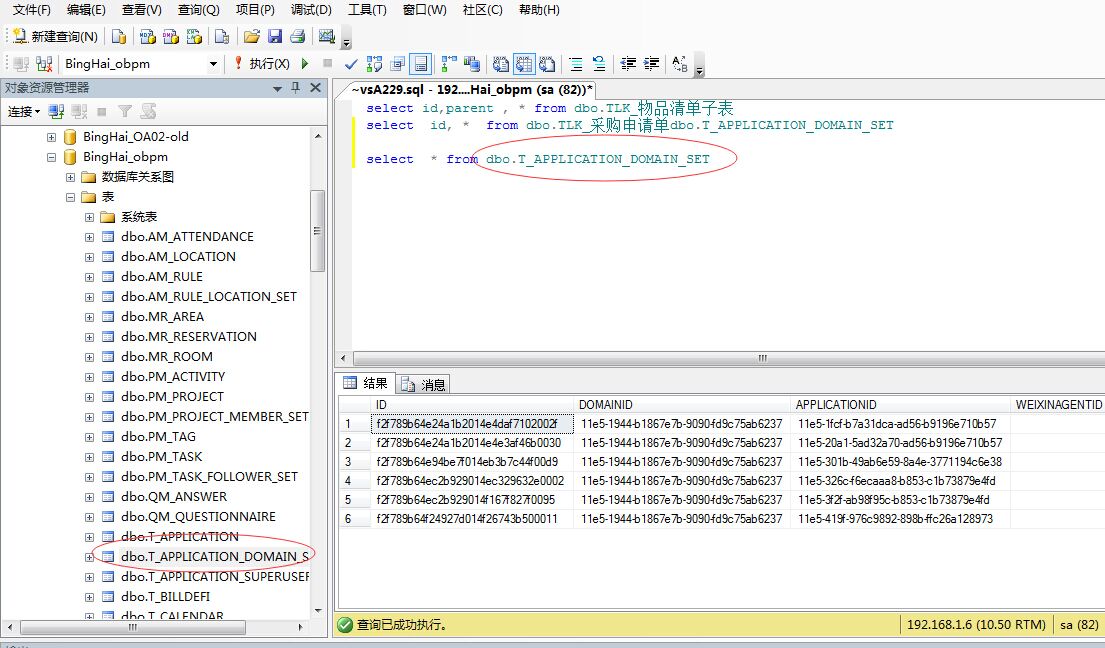Expand the 数据库关系图 folder
This screenshot has width=1105, height=648.
(70, 177)
